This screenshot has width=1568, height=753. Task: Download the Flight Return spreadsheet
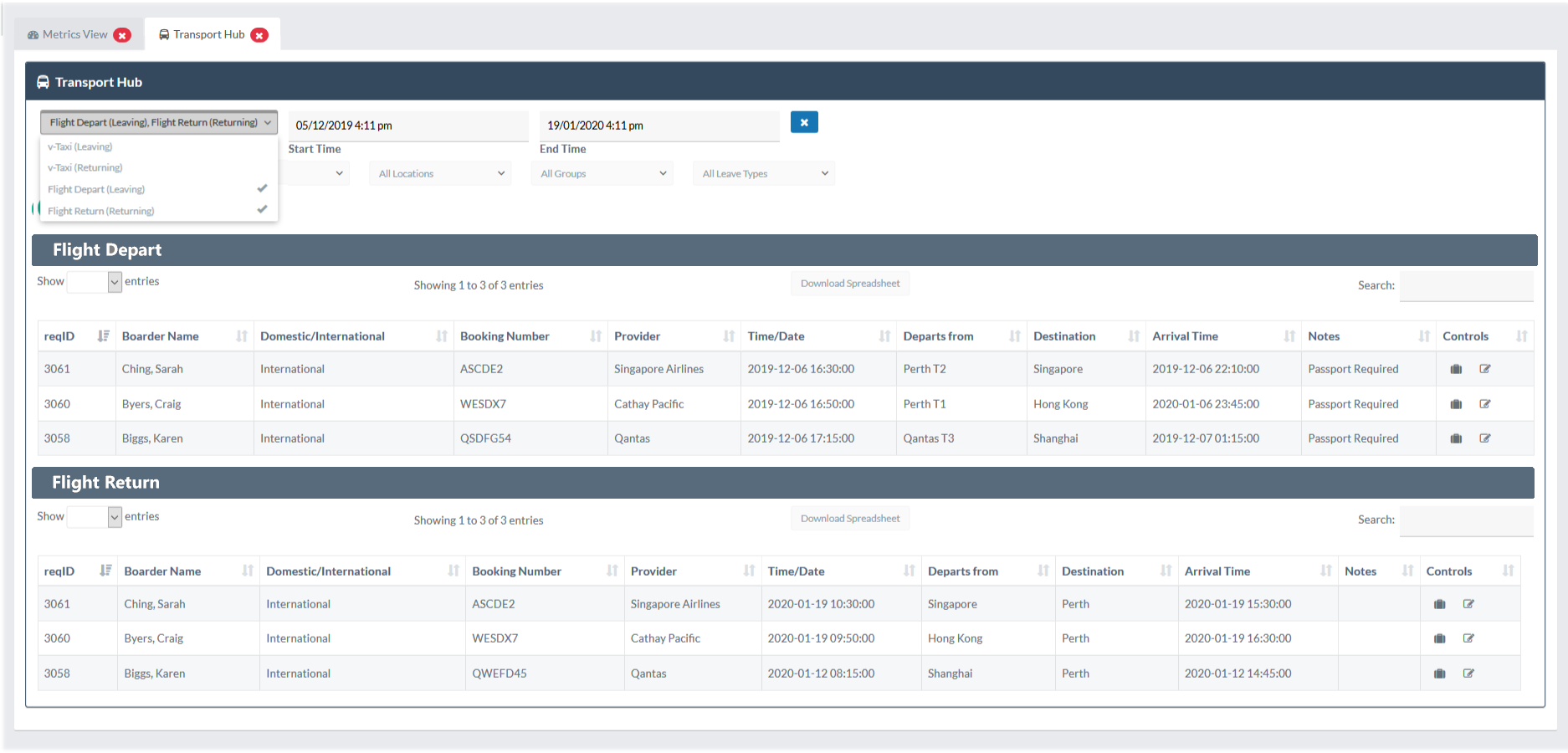[850, 519]
